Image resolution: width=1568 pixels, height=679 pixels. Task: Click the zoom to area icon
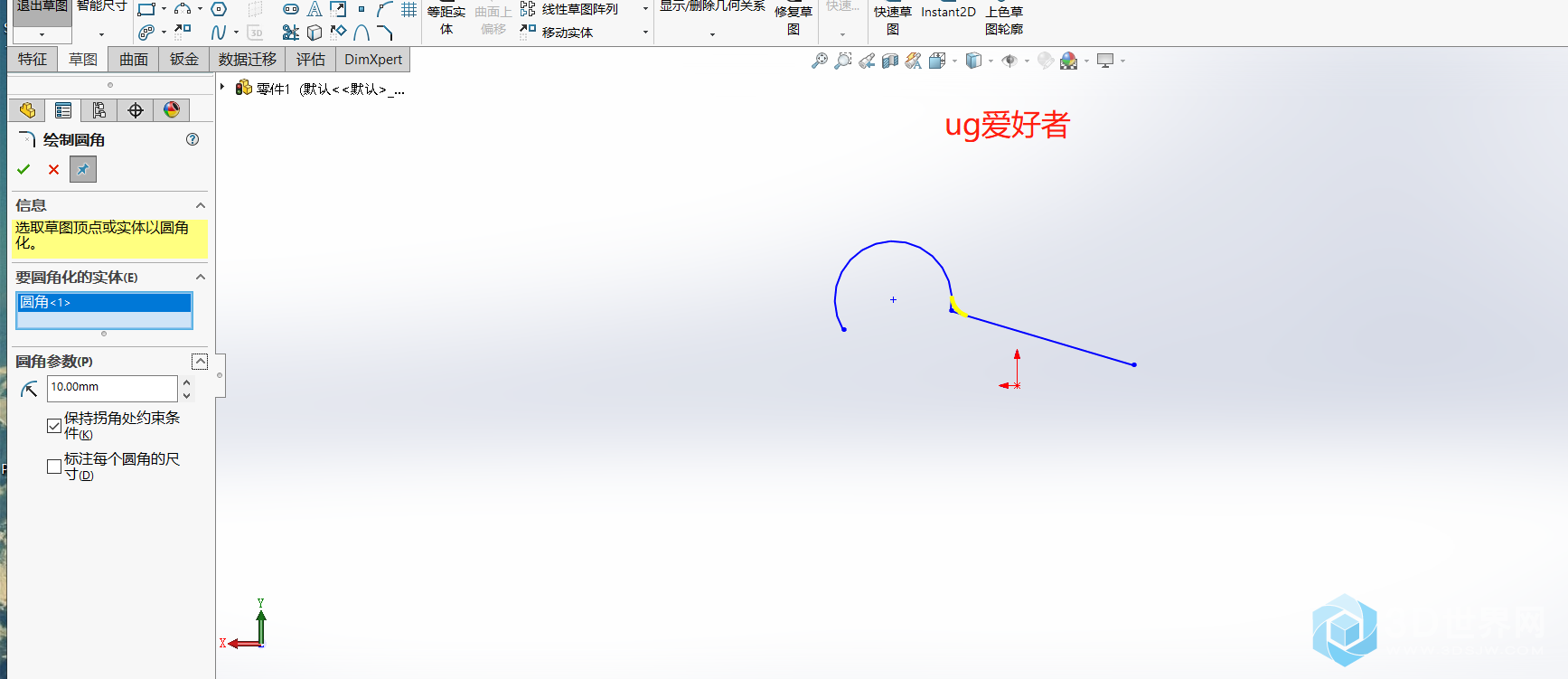pyautogui.click(x=843, y=61)
